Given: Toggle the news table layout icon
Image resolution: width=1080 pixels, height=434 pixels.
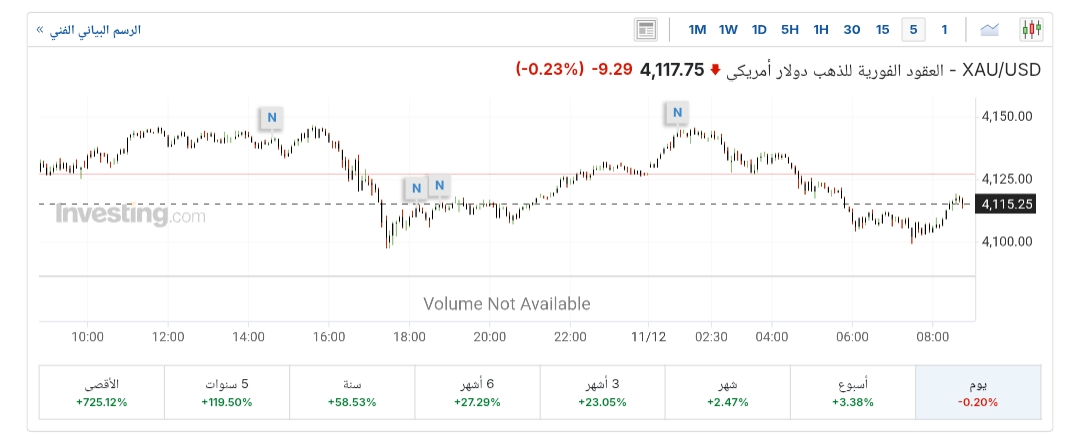Looking at the screenshot, I should [x=645, y=29].
